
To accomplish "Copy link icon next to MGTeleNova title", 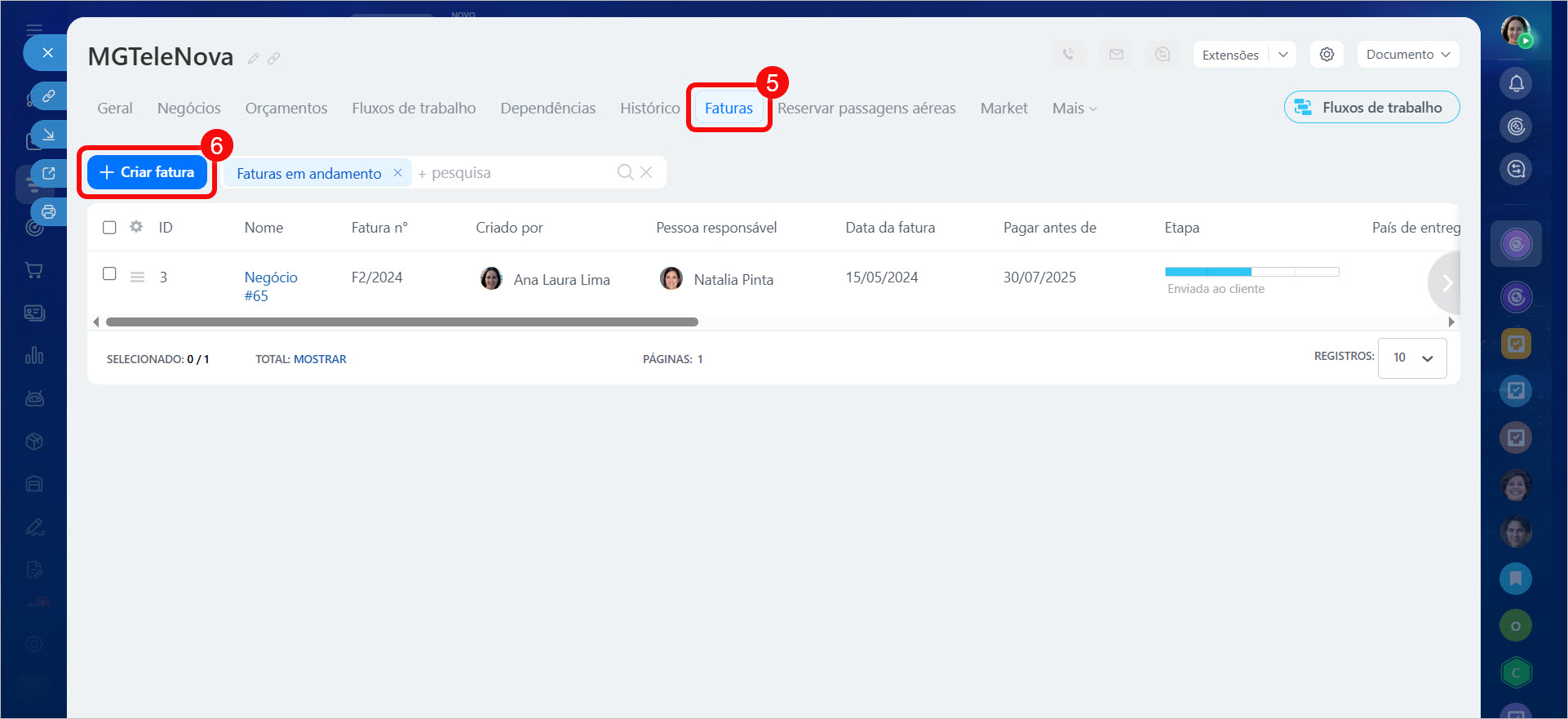I will (274, 59).
